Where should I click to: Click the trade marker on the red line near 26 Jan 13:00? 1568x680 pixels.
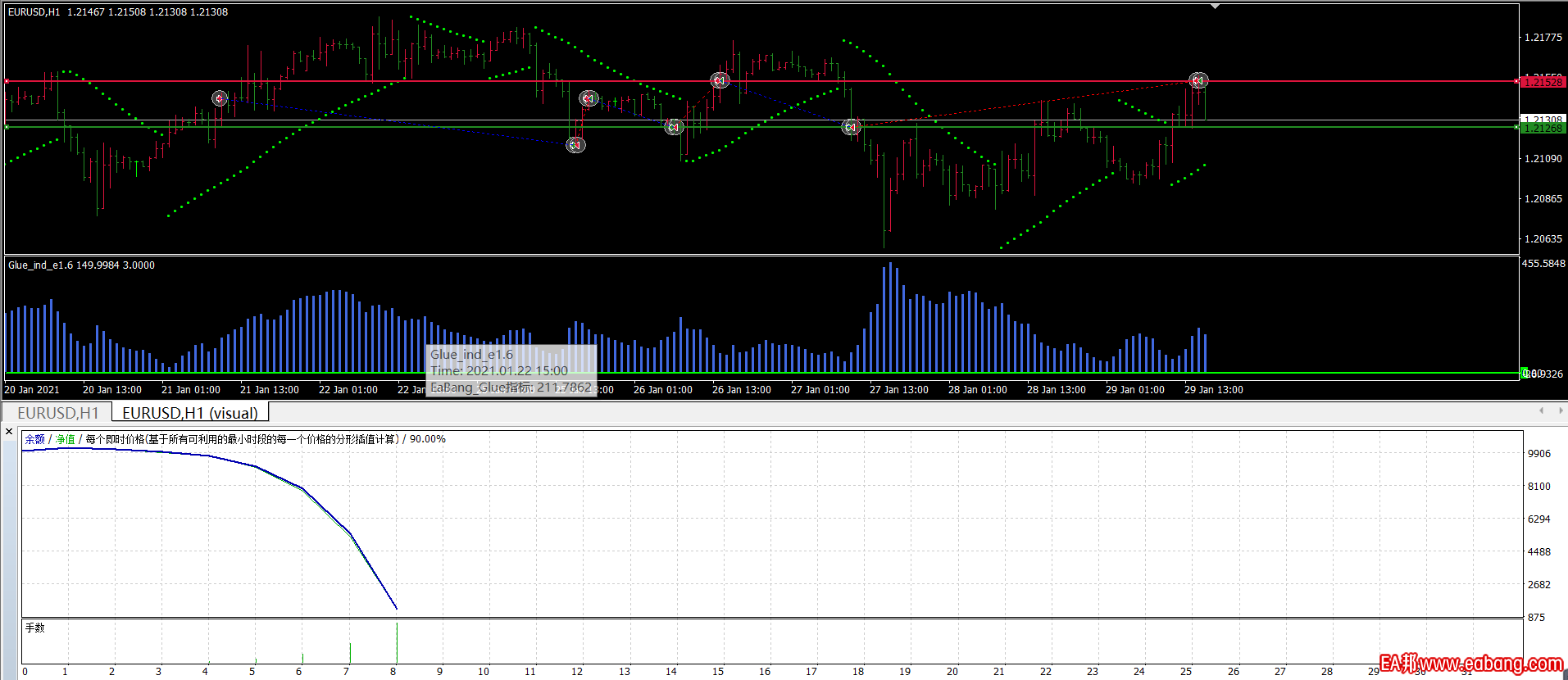[x=720, y=80]
